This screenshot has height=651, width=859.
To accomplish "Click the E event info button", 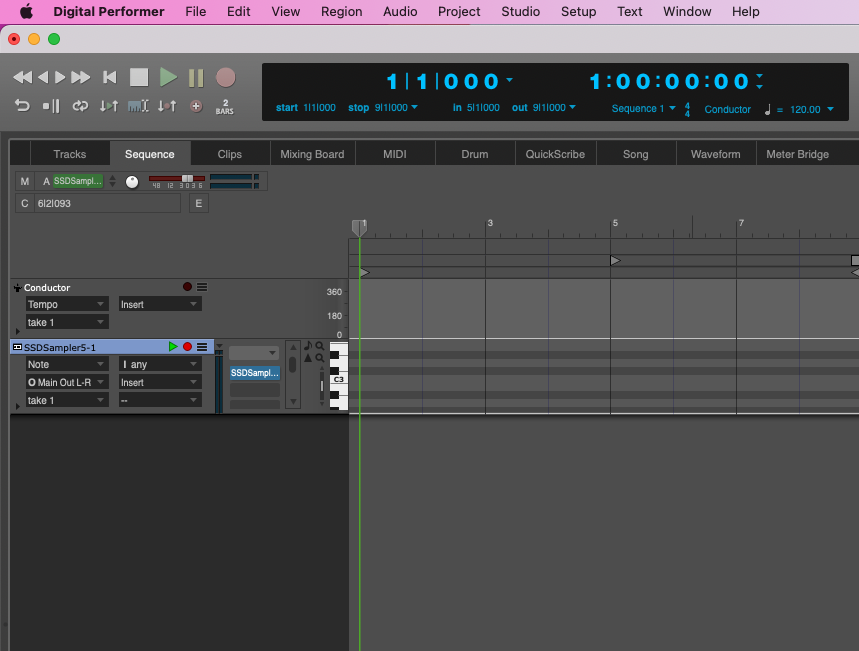I will (199, 203).
